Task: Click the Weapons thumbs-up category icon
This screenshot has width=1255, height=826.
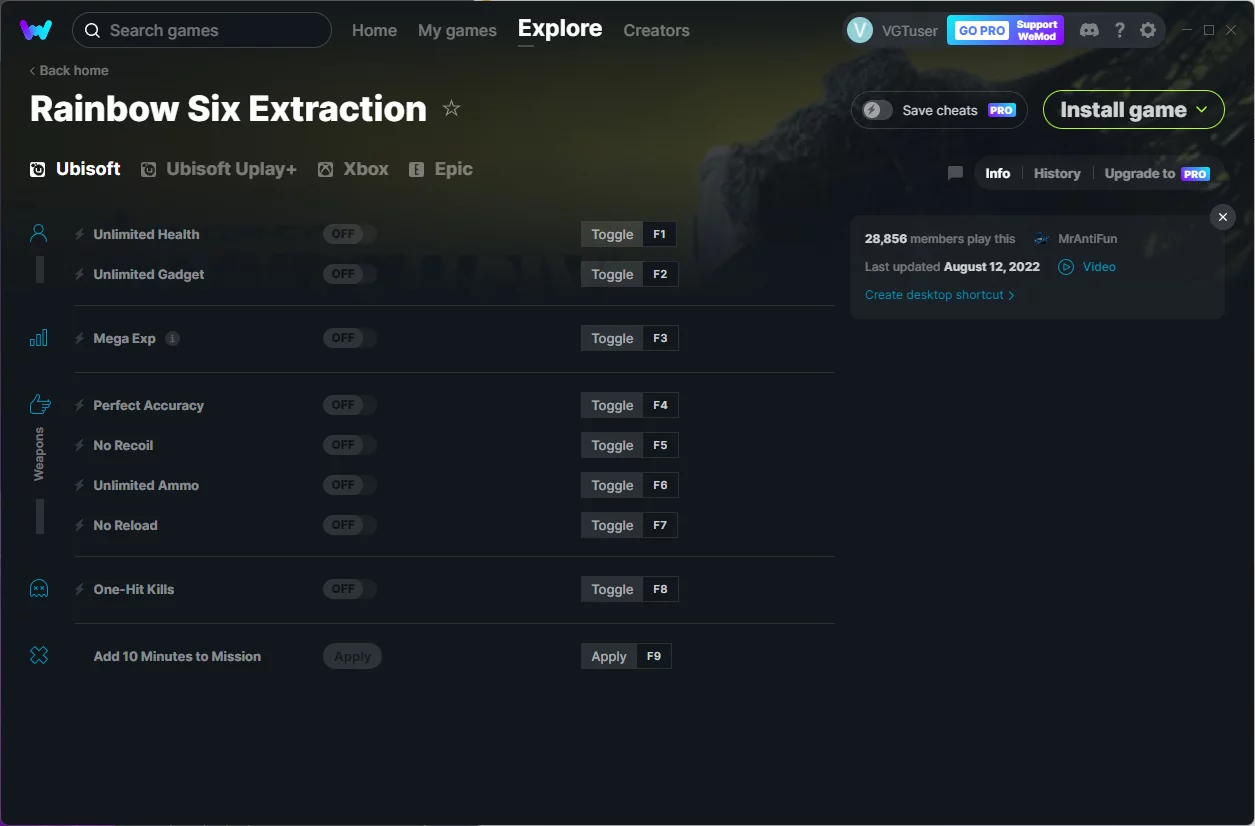Action: click(40, 404)
